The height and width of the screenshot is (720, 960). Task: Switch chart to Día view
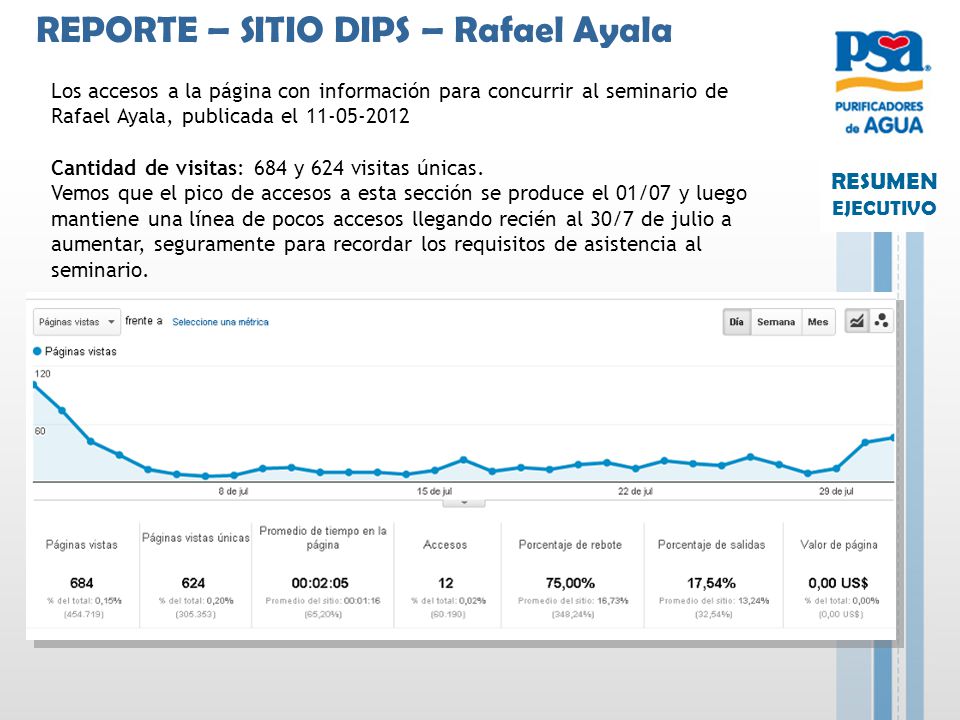point(737,321)
